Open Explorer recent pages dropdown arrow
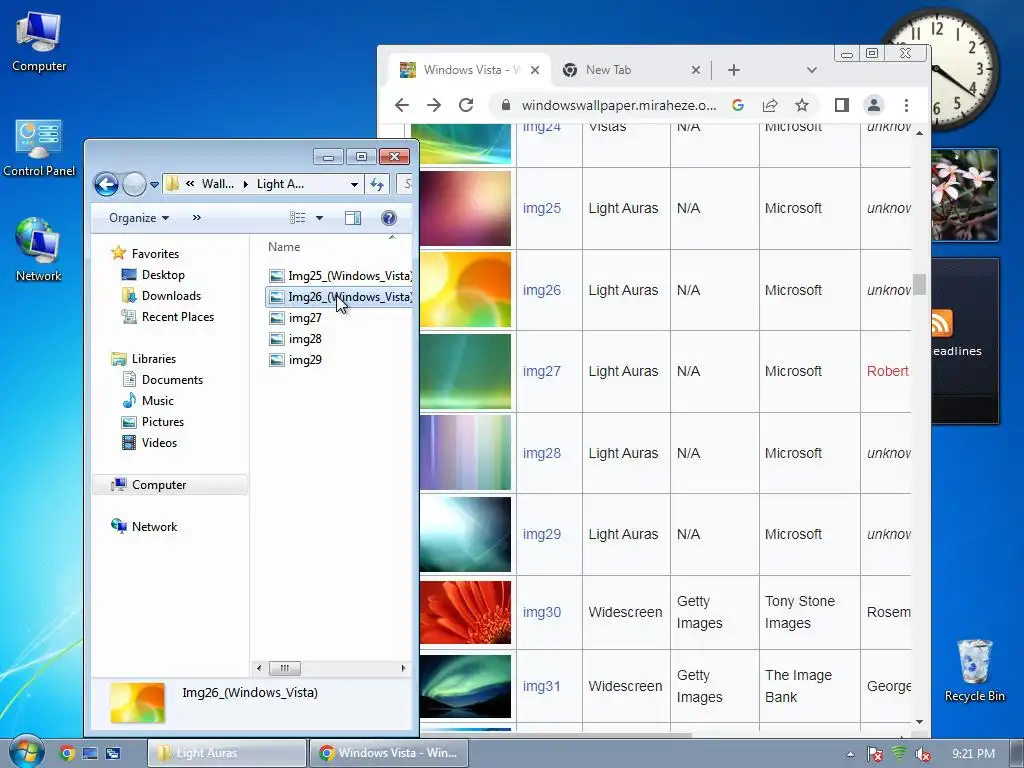Screen dimensions: 1024x768 click(x=154, y=185)
